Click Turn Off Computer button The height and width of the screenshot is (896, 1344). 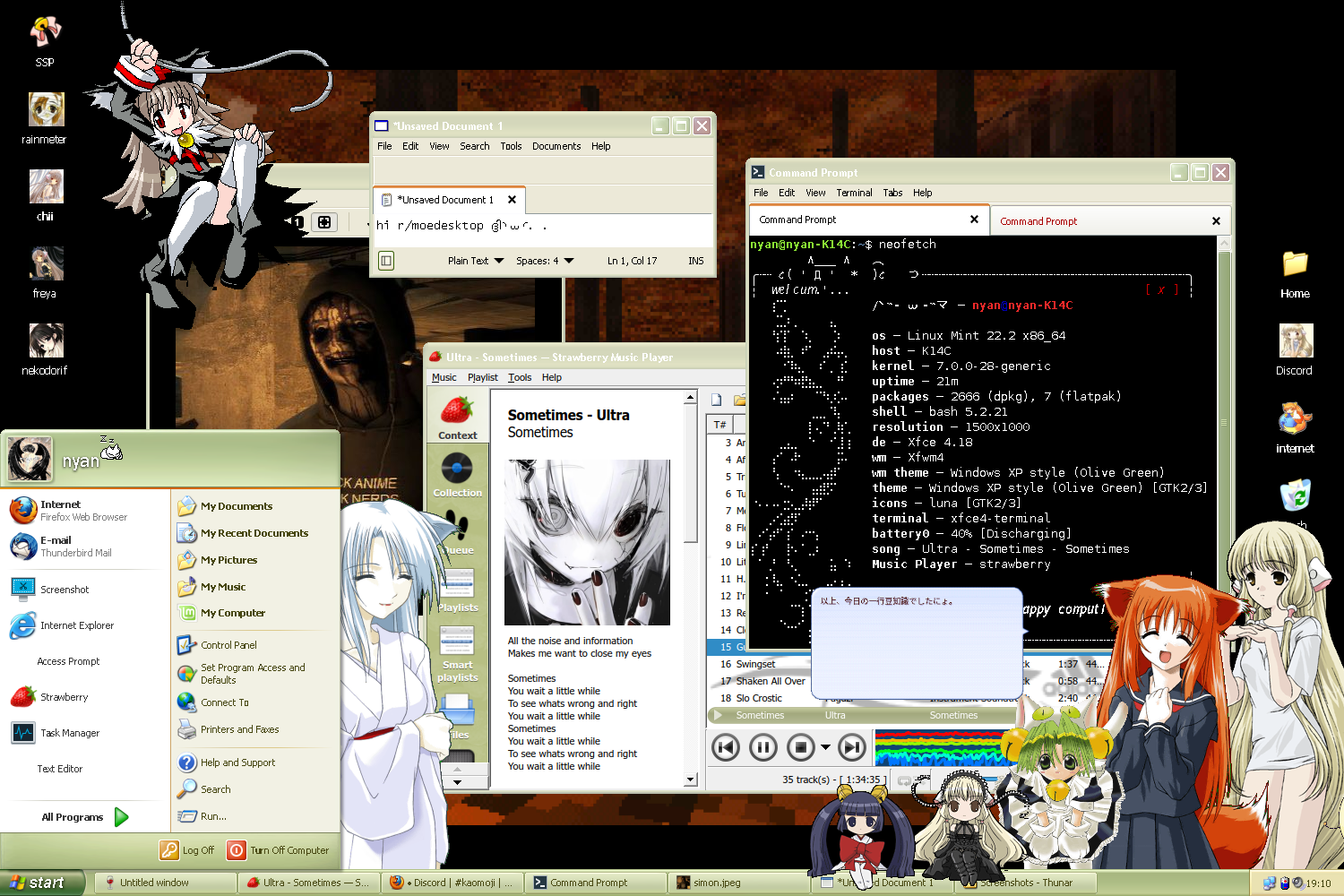[278, 850]
